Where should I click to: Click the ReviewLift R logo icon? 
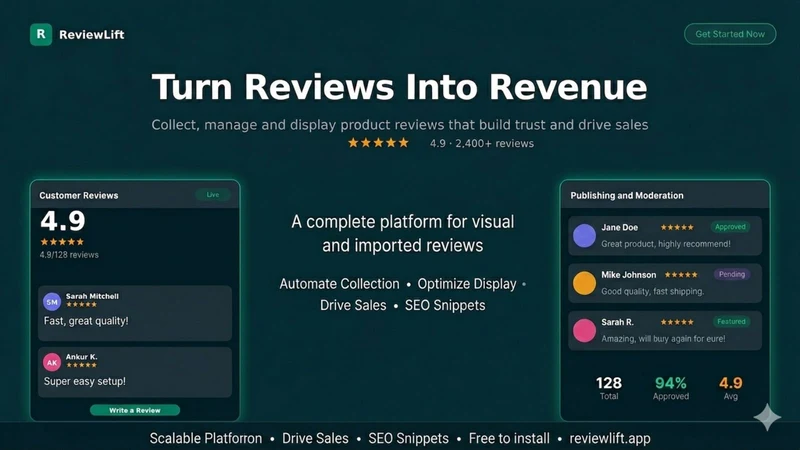pos(41,35)
